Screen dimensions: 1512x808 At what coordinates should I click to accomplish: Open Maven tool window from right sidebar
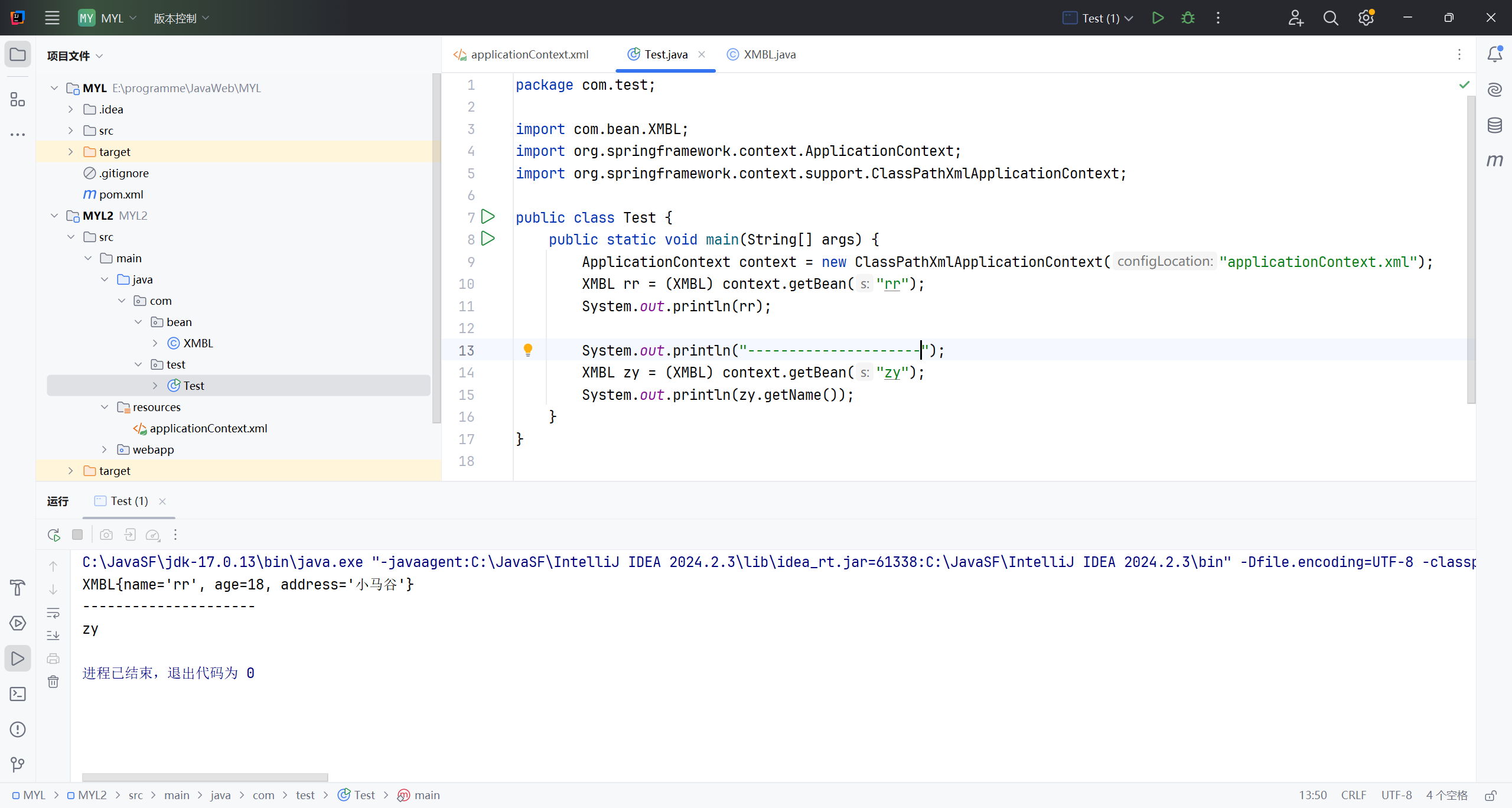(x=1495, y=161)
